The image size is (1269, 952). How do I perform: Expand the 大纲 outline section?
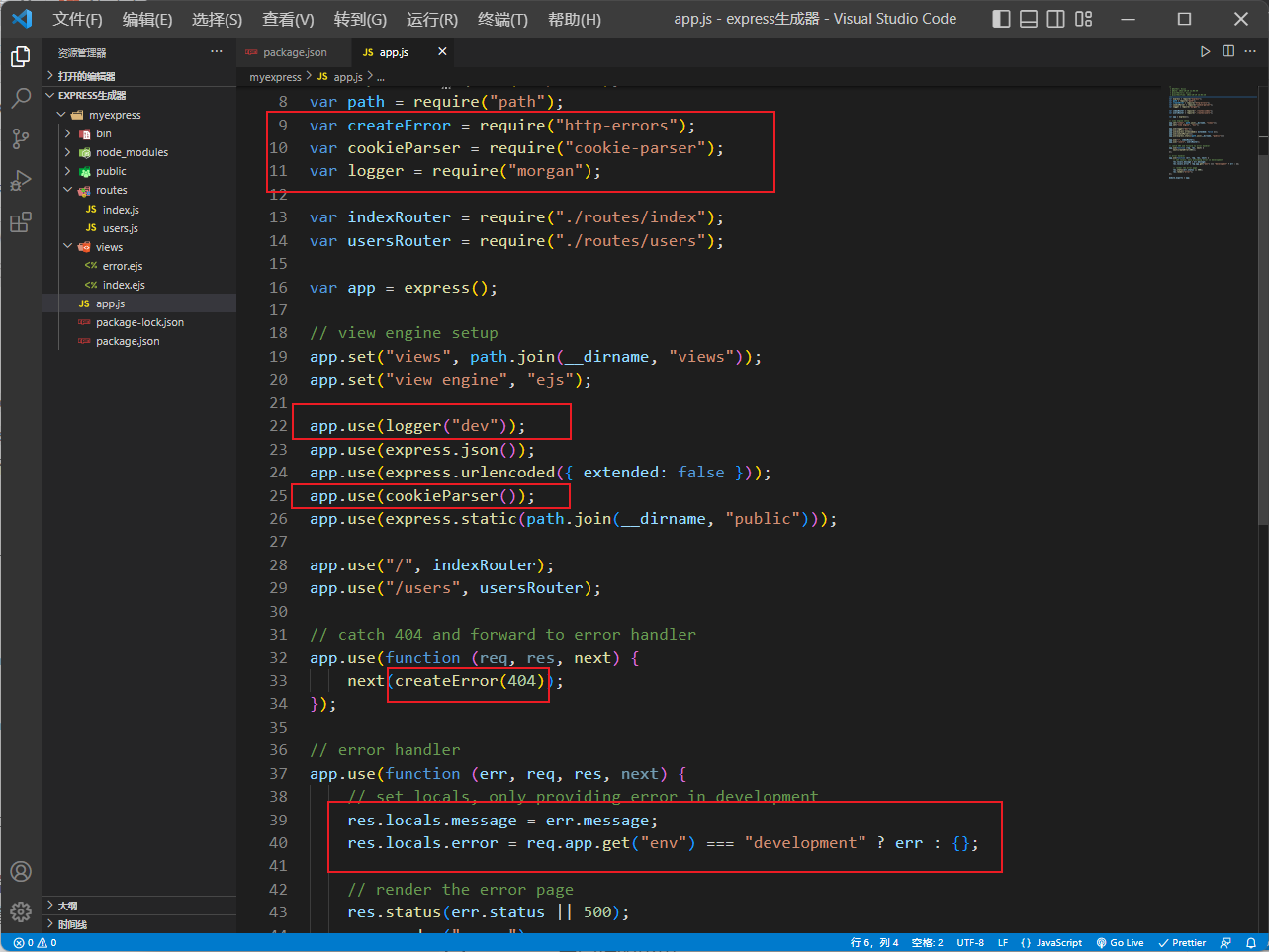[x=138, y=906]
